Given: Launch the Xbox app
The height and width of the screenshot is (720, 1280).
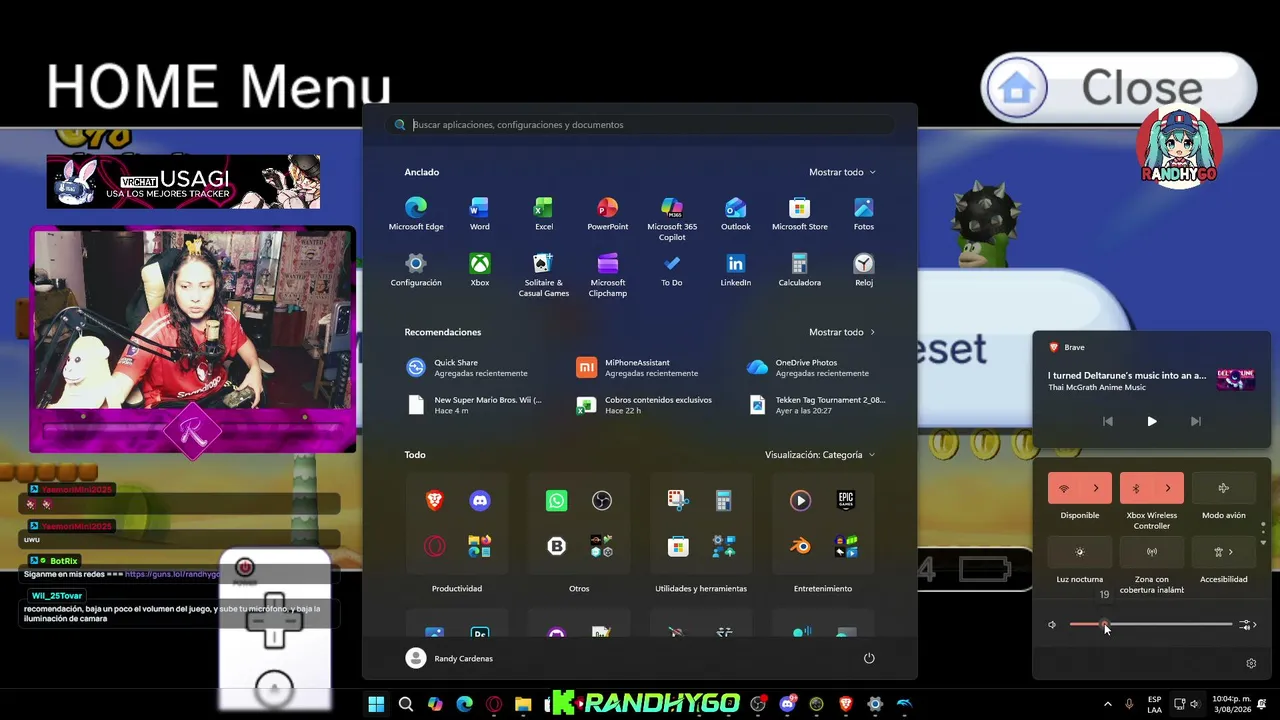Looking at the screenshot, I should click(x=480, y=270).
